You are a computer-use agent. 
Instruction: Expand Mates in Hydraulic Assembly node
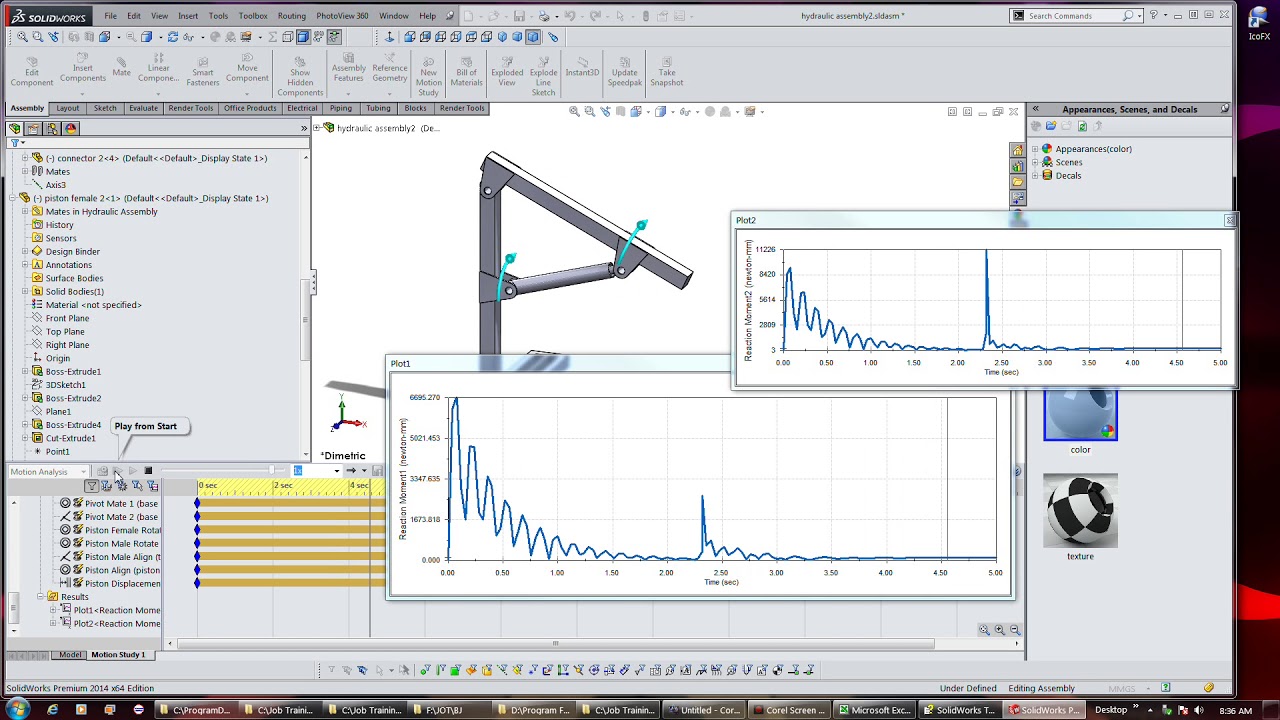click(x=25, y=211)
